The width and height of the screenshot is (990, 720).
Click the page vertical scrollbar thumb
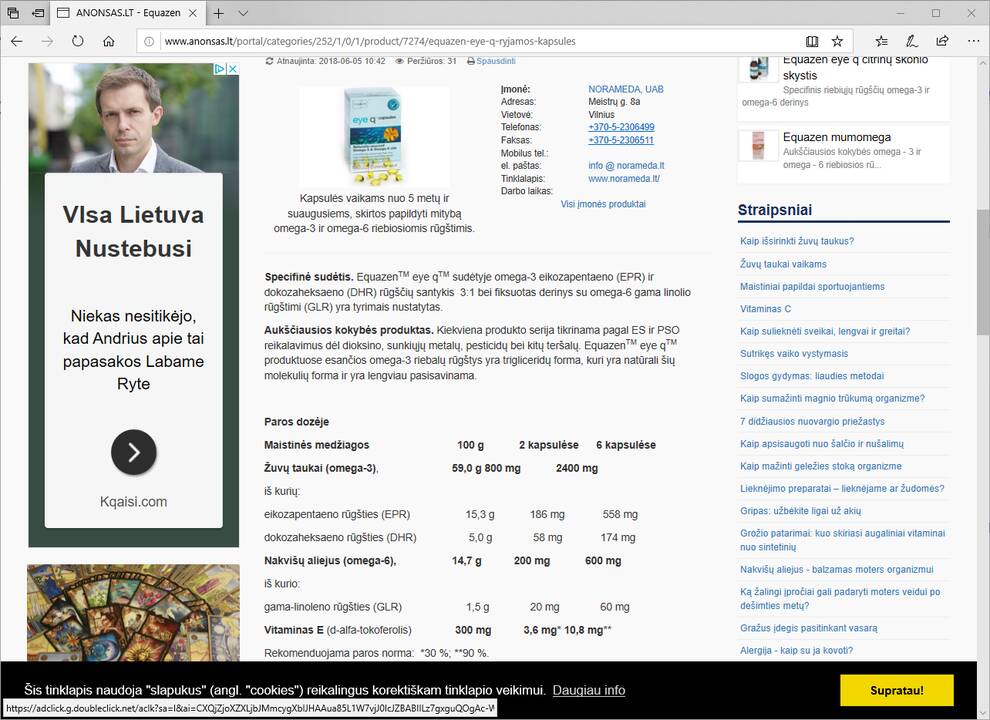[983, 272]
